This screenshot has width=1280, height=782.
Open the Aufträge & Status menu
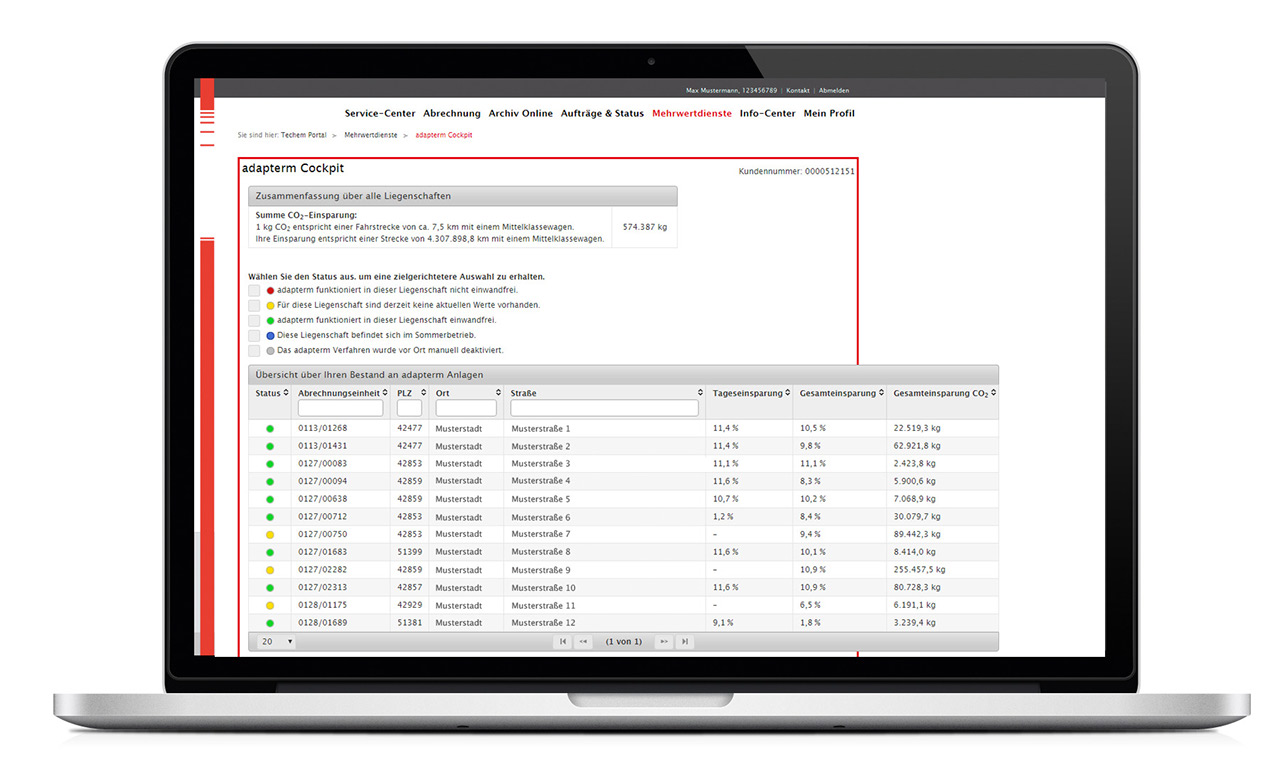(602, 114)
